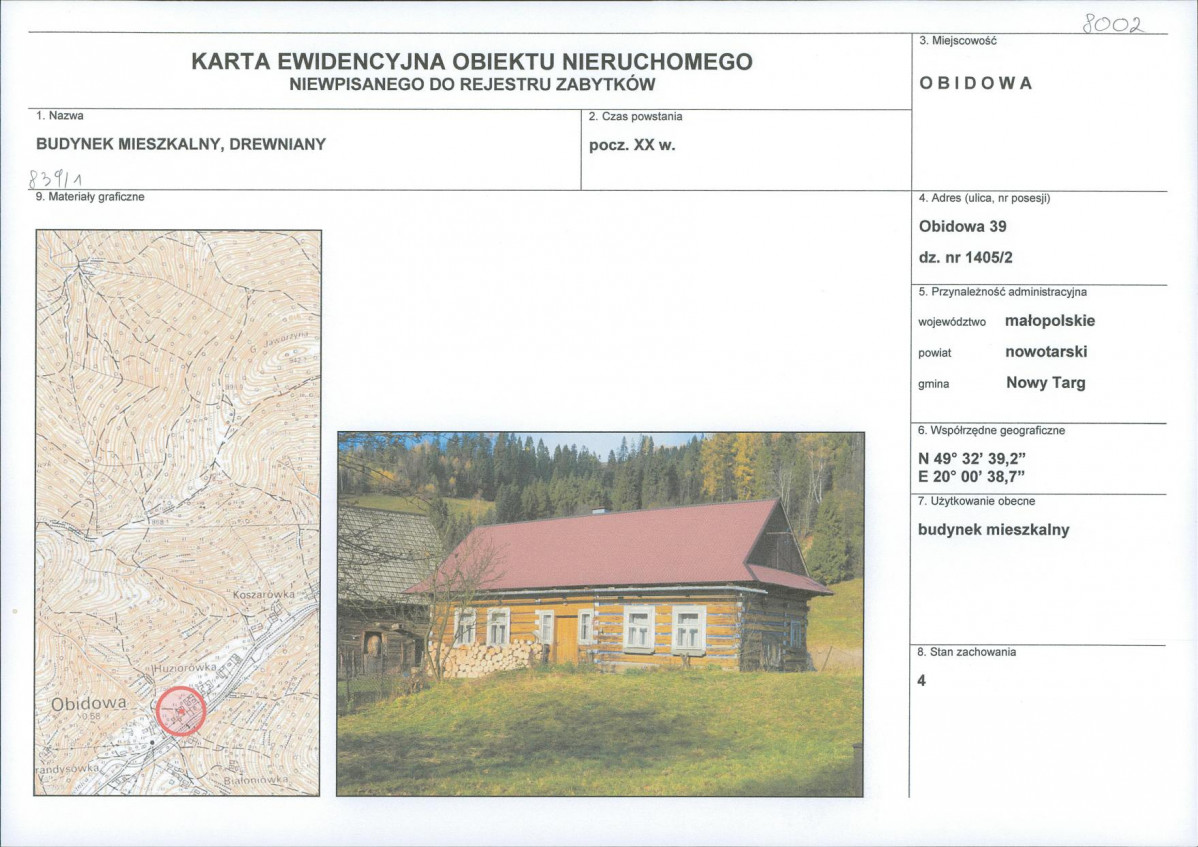Select the condition value '4'
Viewport: 1198px width, 847px height.
tap(921, 681)
